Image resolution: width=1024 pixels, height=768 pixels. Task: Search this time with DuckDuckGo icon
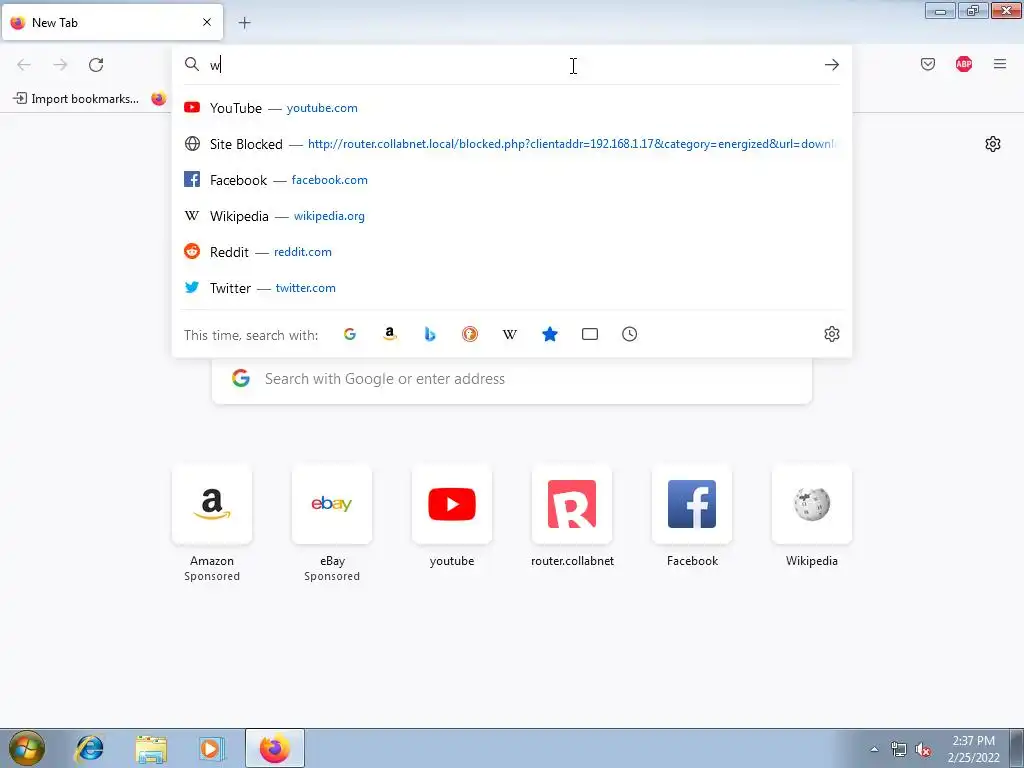(470, 334)
